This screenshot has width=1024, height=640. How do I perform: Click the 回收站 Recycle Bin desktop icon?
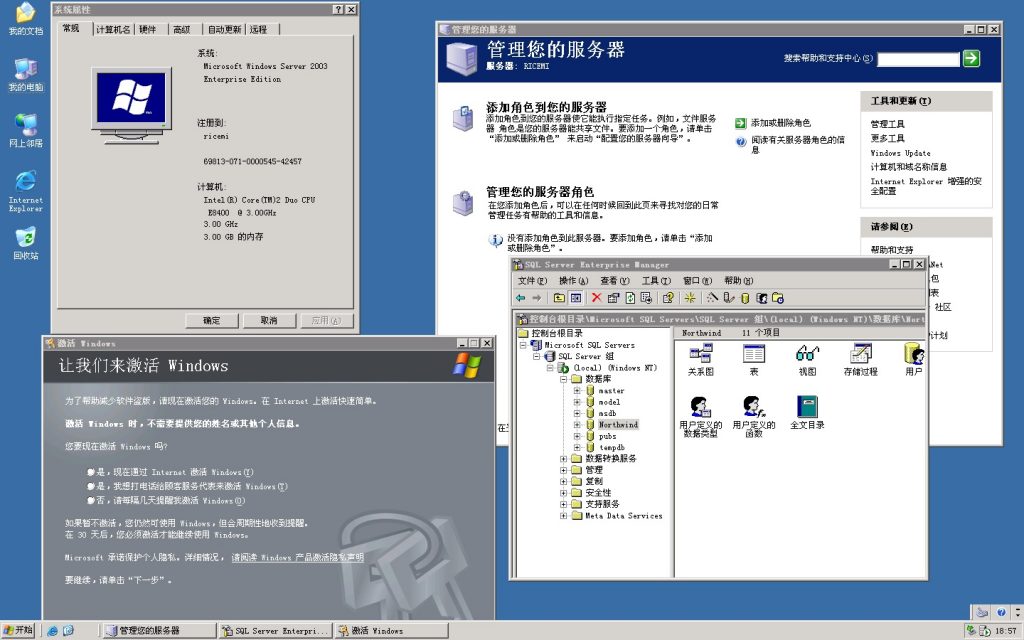[x=25, y=243]
